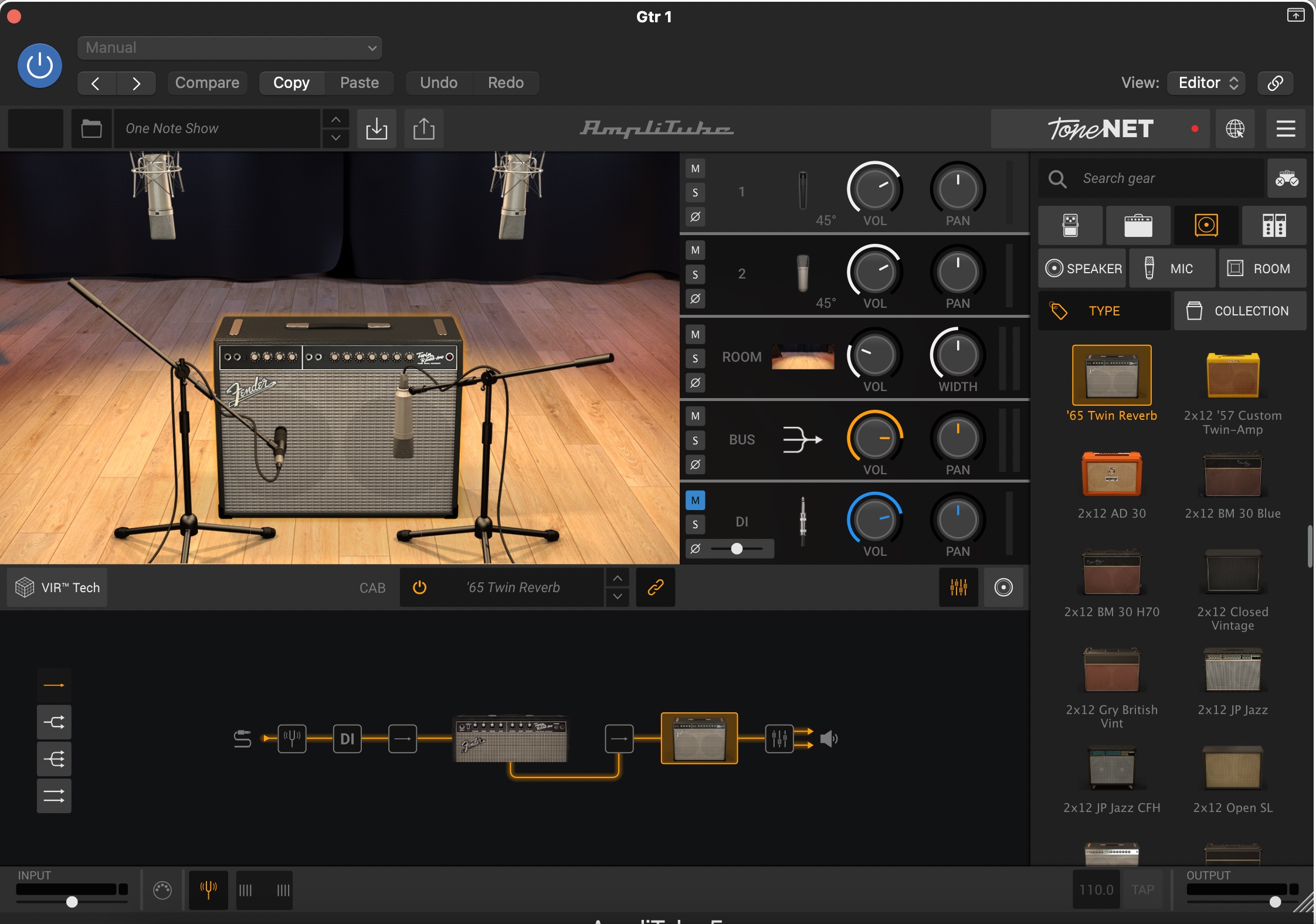Viewport: 1316px width, 924px height.
Task: Select previous preset above One Note Show
Action: [x=335, y=119]
